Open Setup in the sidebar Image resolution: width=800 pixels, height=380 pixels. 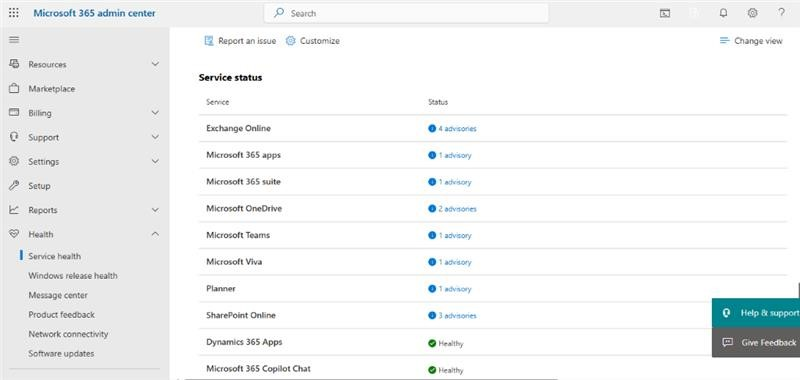tap(39, 186)
